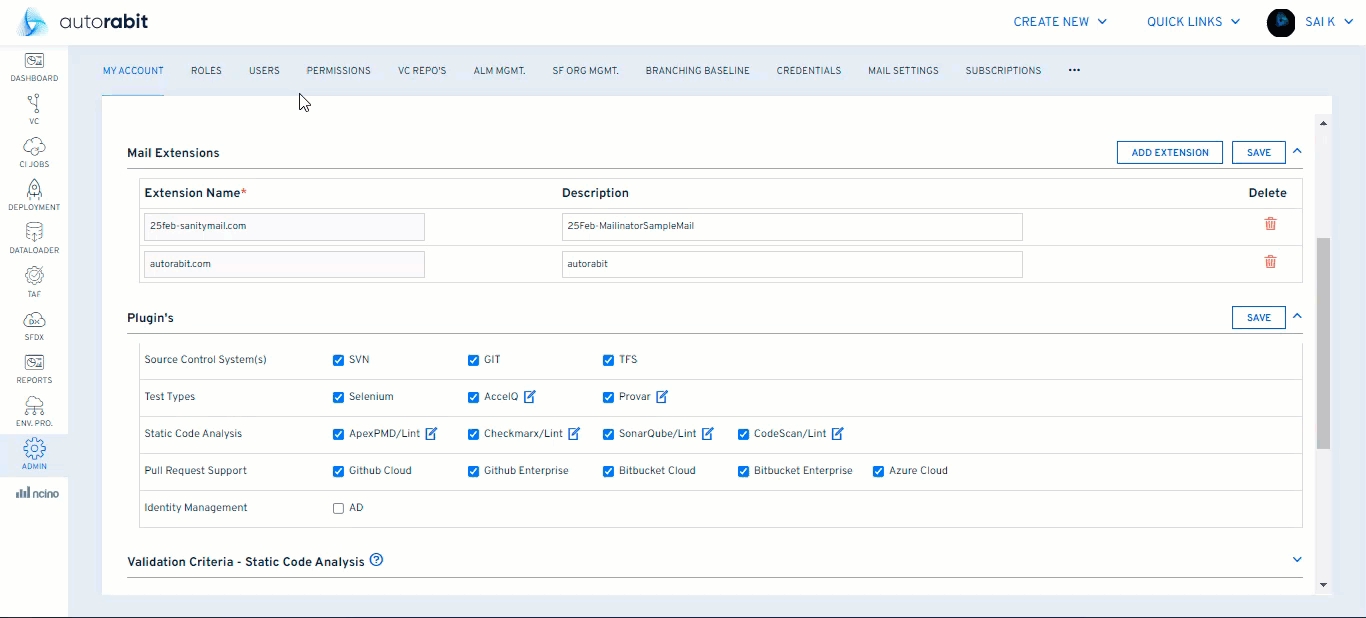Open Dataloader from the sidebar
The image size is (1366, 618).
coord(34,238)
